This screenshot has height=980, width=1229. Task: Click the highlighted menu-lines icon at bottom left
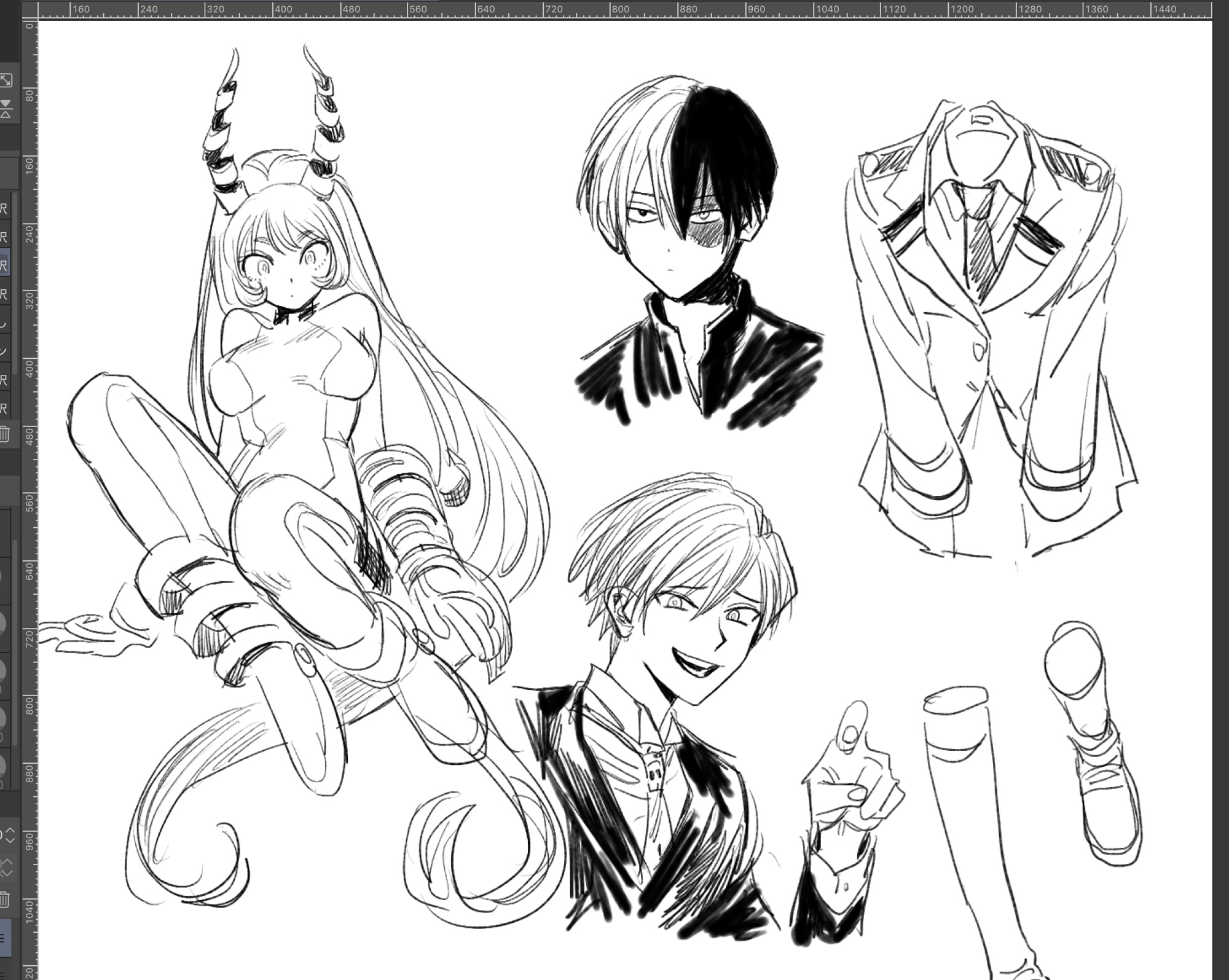click(4, 938)
